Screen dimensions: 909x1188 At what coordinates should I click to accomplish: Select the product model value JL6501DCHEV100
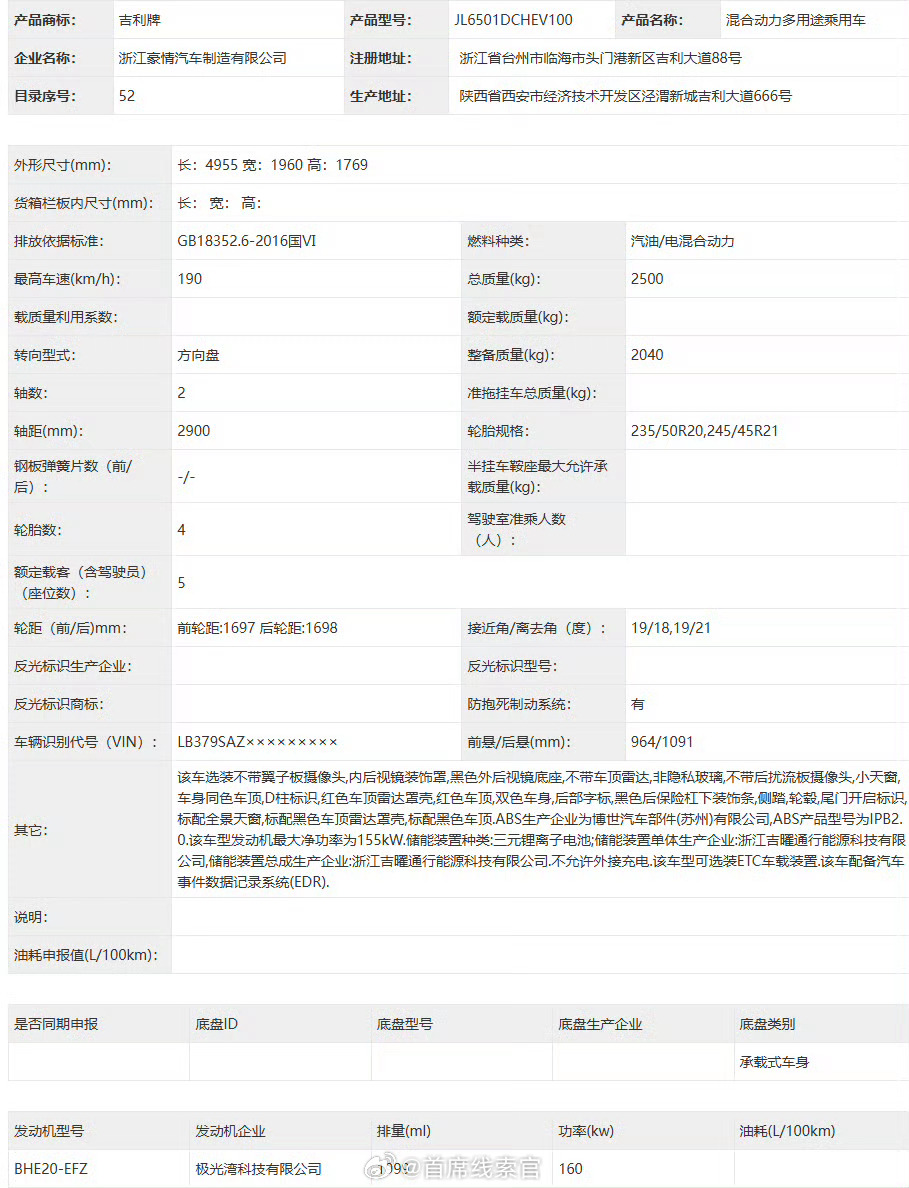(514, 20)
